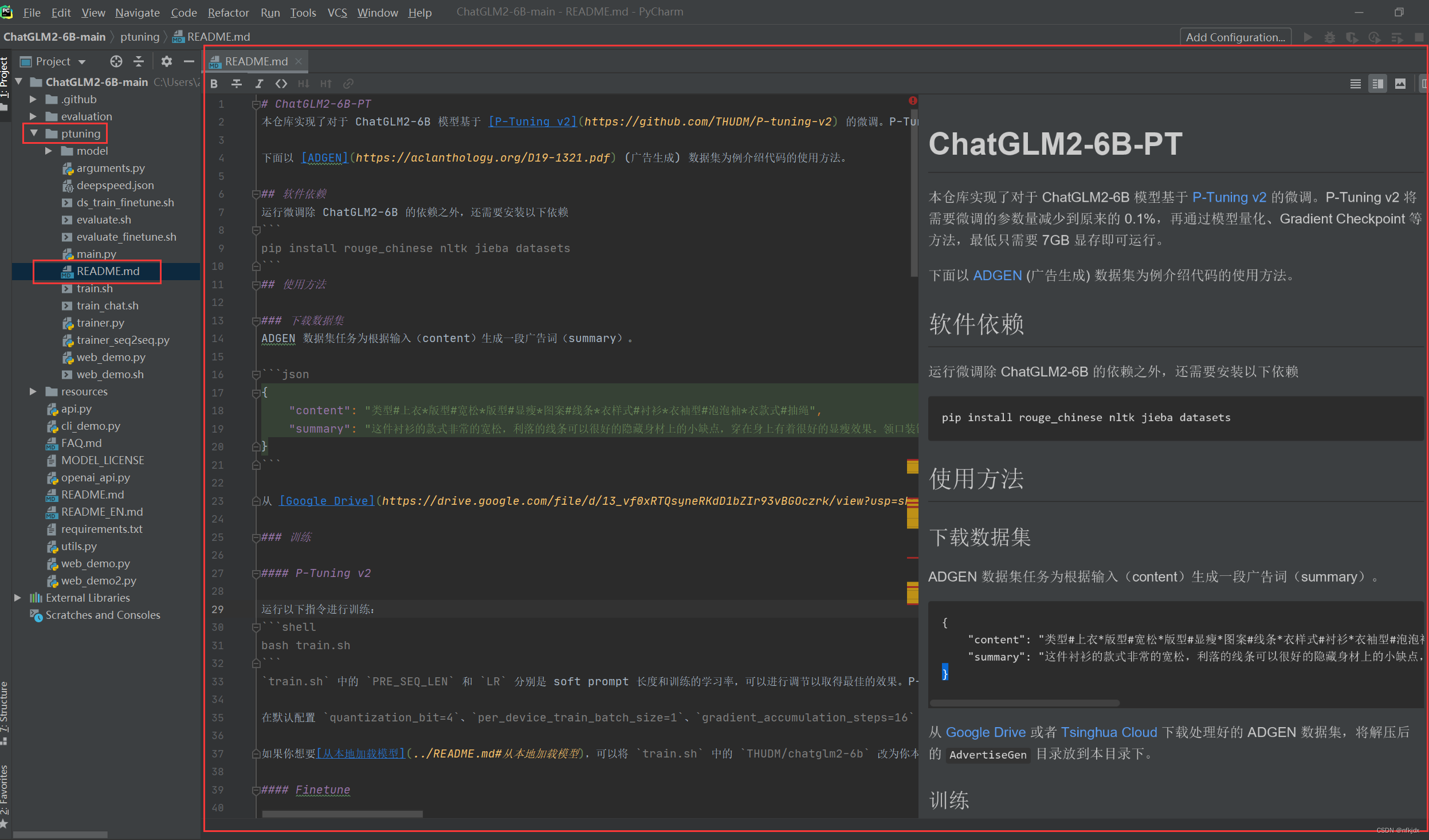Click the Debug bug icon

[x=1330, y=37]
